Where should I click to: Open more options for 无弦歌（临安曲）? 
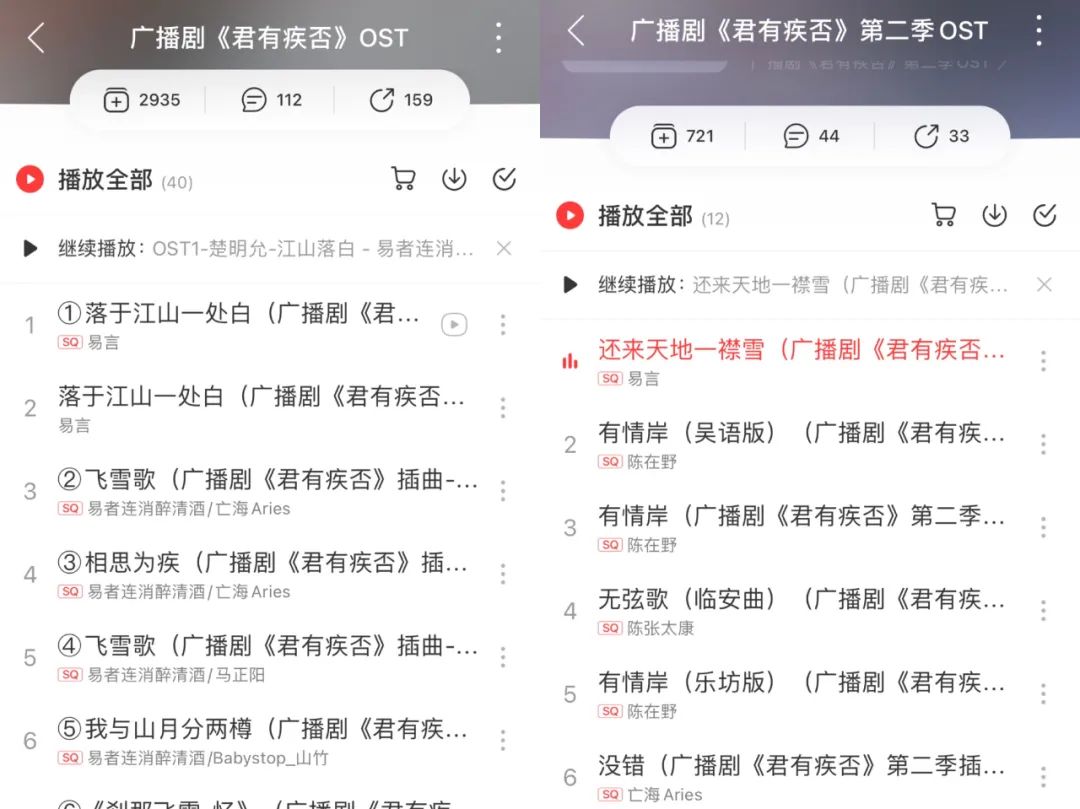(1043, 611)
